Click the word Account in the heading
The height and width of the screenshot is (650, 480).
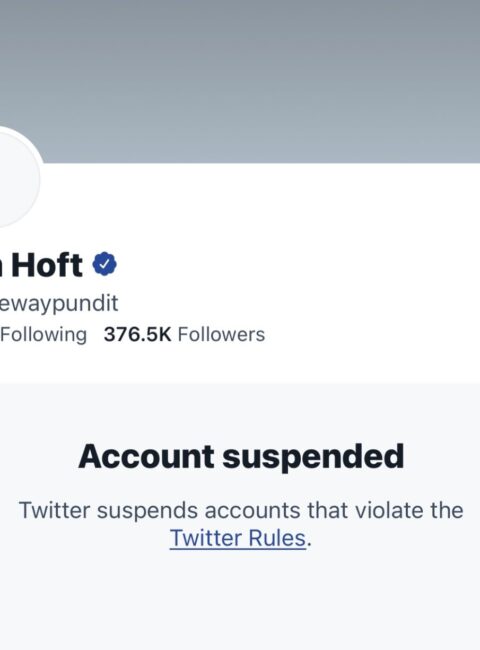pos(146,456)
